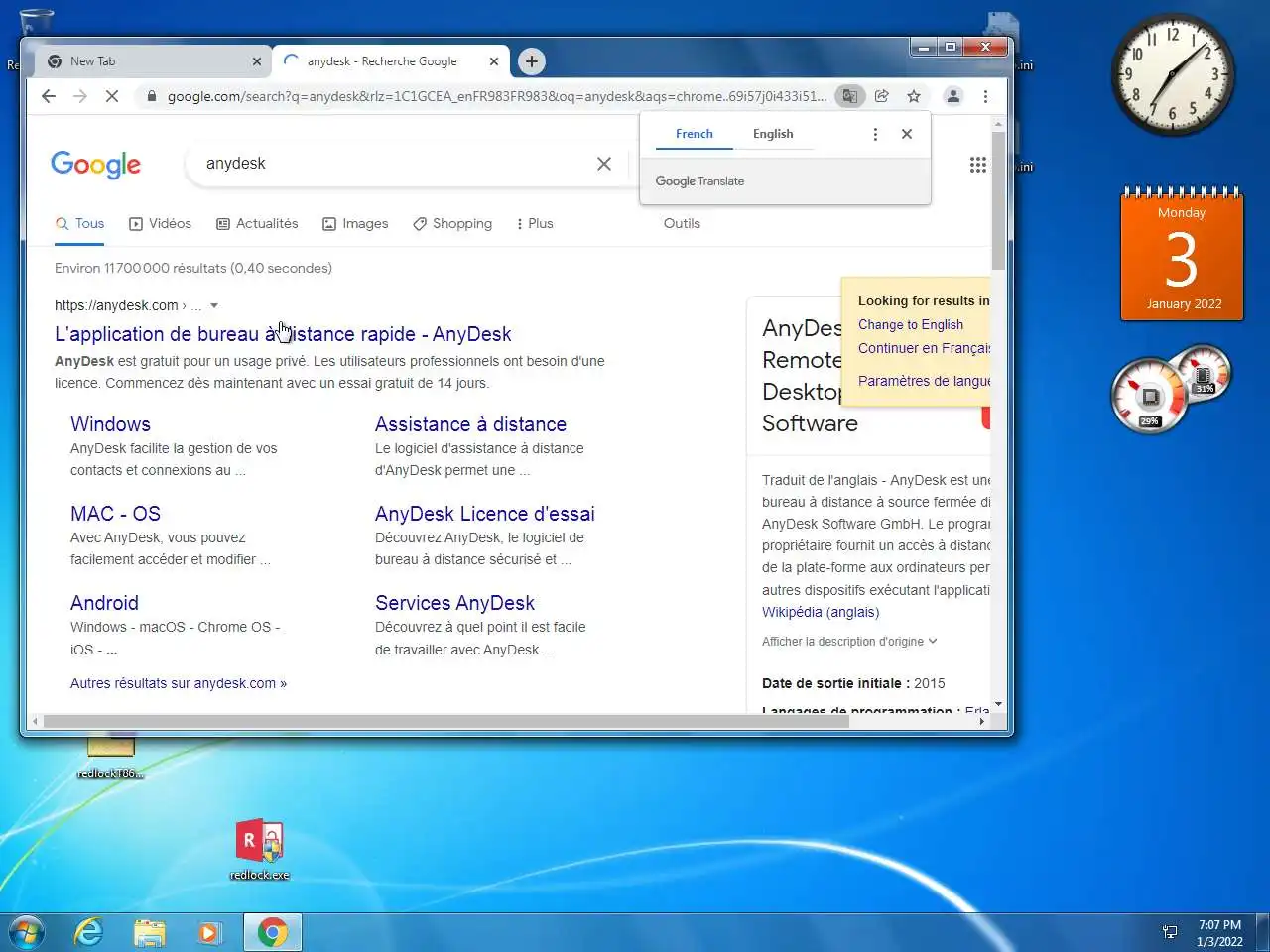
Task: Click the calendar gadget showing Monday 3
Action: pyautogui.click(x=1182, y=254)
